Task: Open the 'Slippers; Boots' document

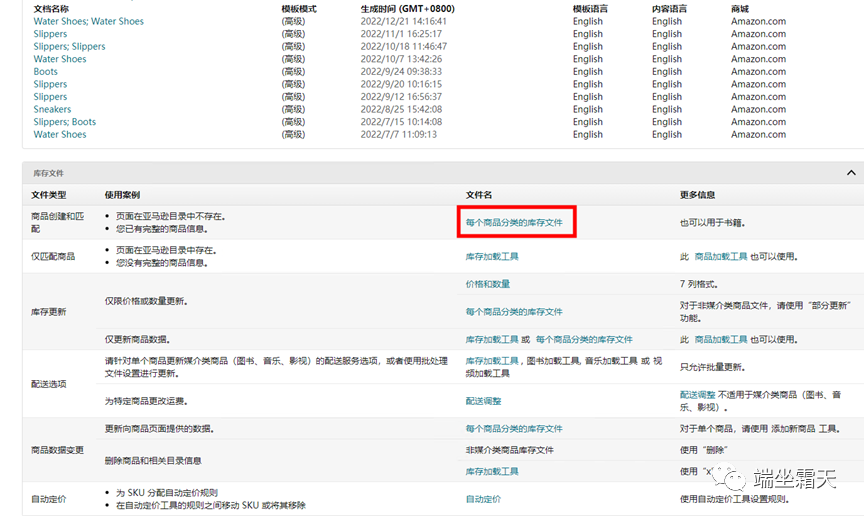Action: 64,122
